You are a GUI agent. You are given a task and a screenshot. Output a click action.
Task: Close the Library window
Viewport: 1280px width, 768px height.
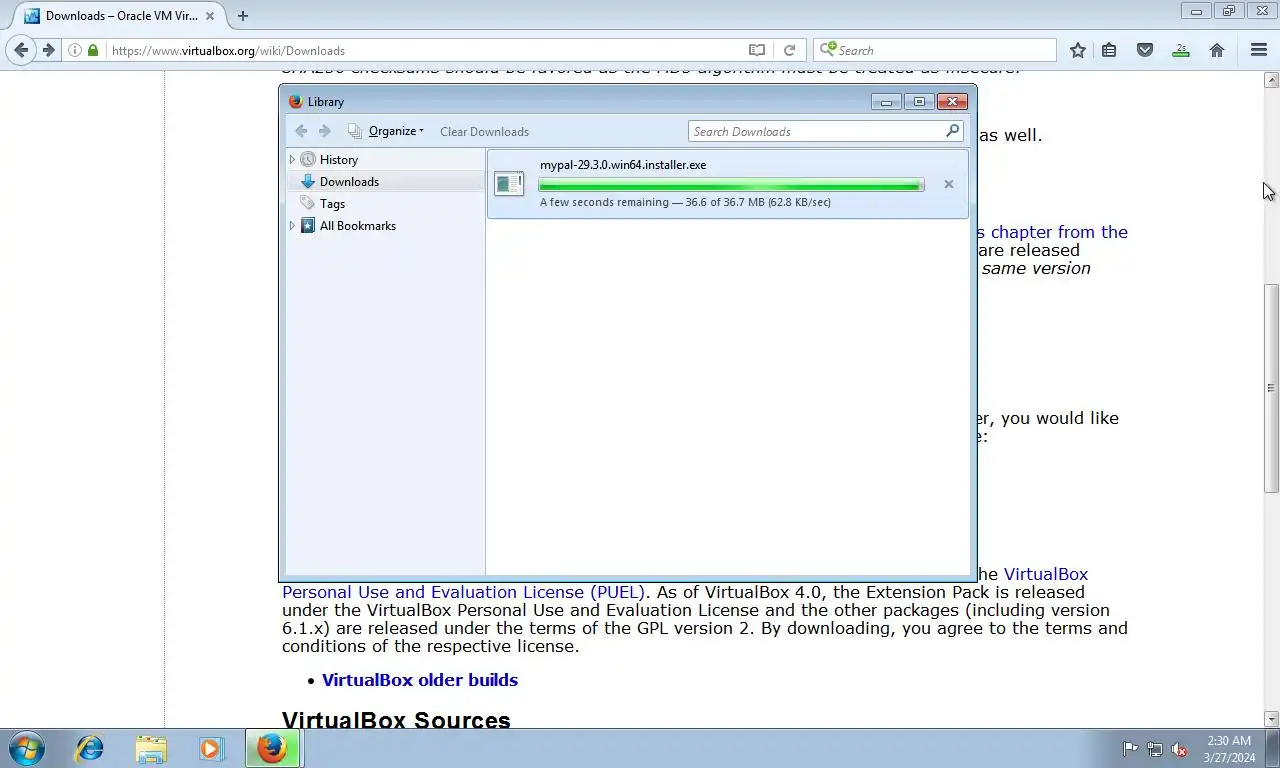click(952, 101)
